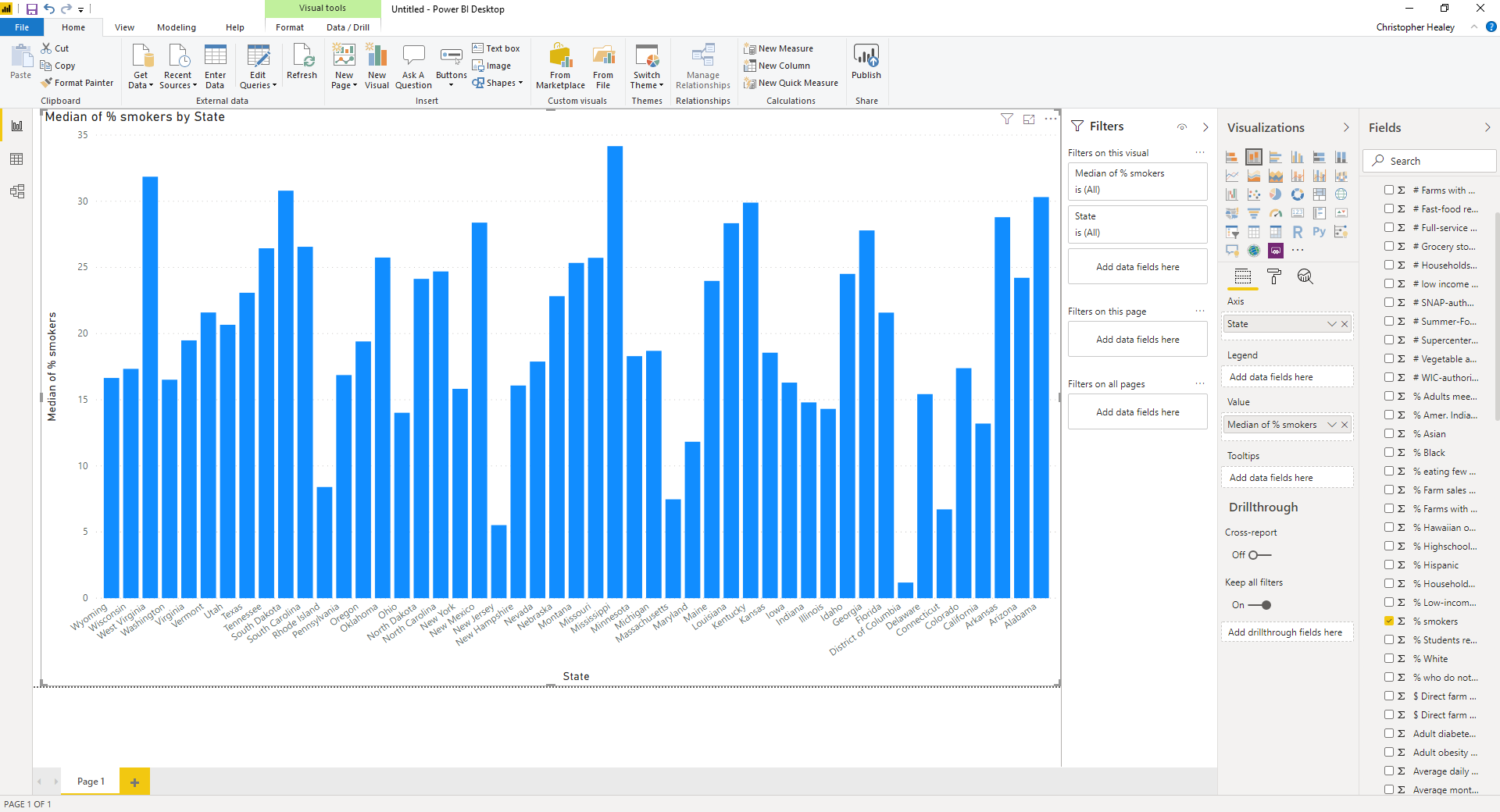
Task: Toggle filters pane visibility eye icon
Action: point(1182,126)
